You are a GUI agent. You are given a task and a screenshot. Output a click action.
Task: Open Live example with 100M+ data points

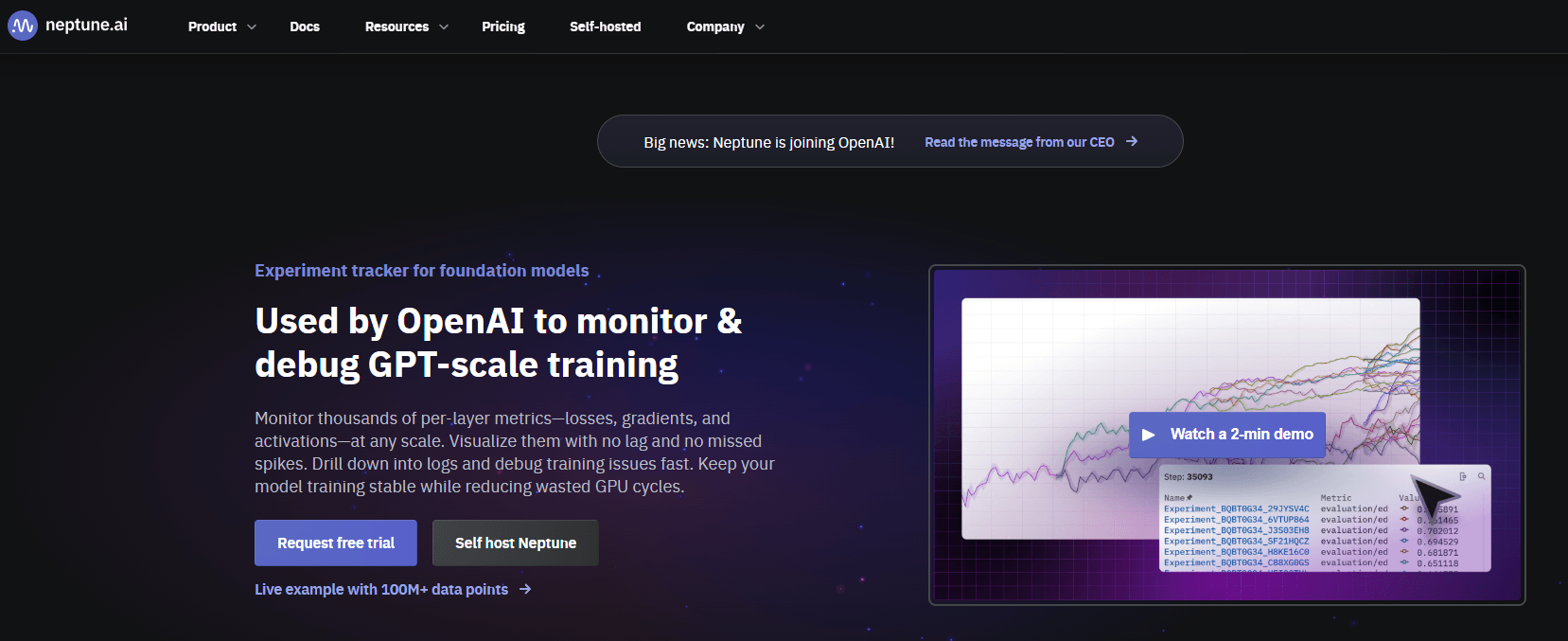coord(380,589)
